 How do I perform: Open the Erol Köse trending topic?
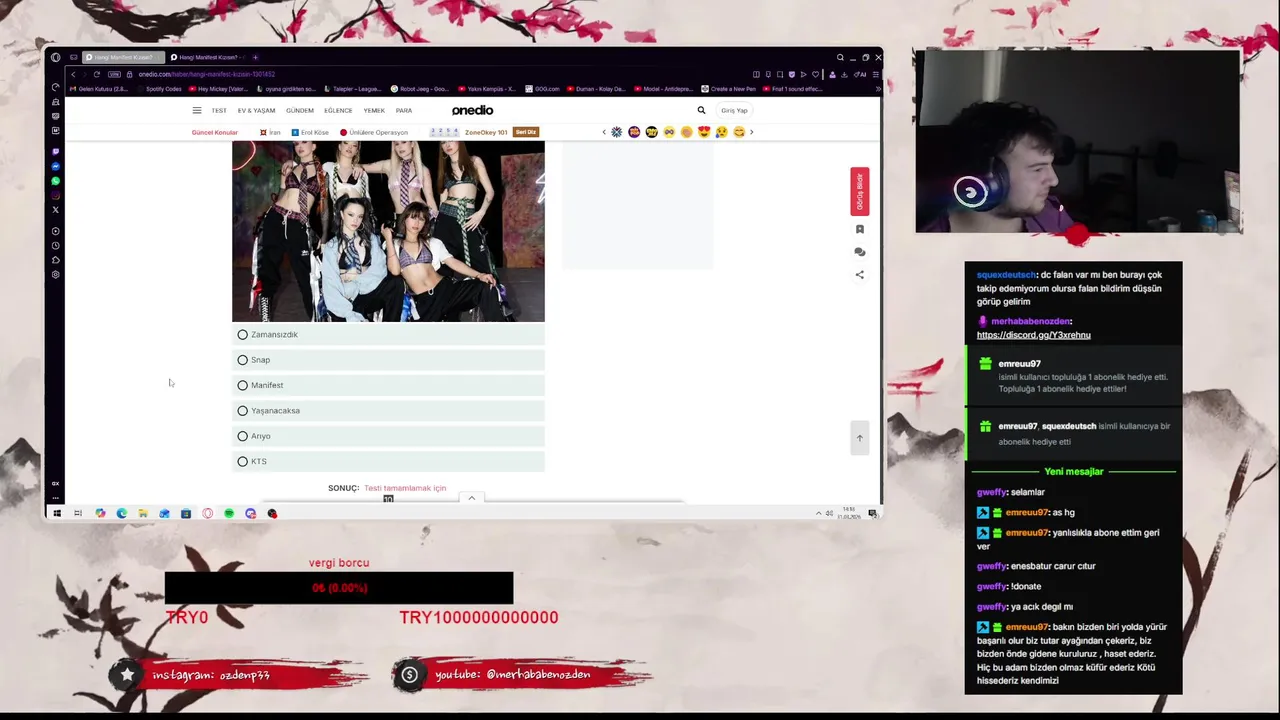click(x=310, y=132)
